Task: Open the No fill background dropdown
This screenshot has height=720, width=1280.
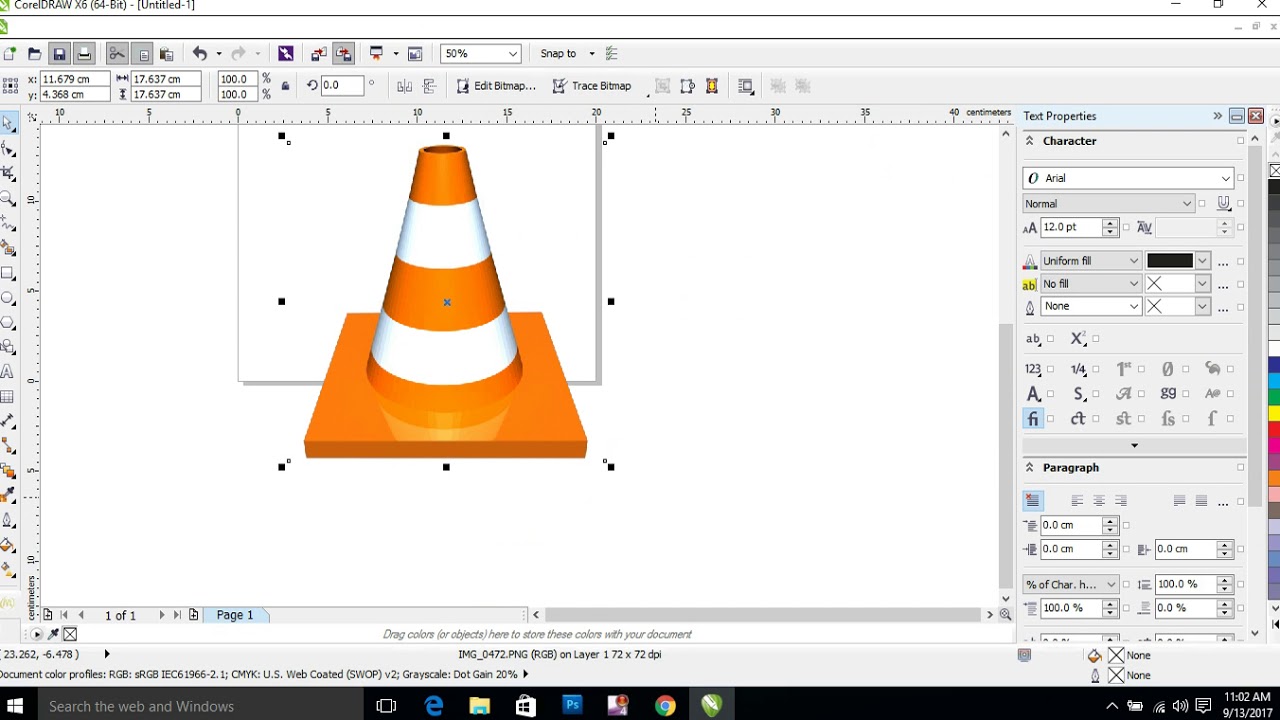Action: coord(1134,284)
